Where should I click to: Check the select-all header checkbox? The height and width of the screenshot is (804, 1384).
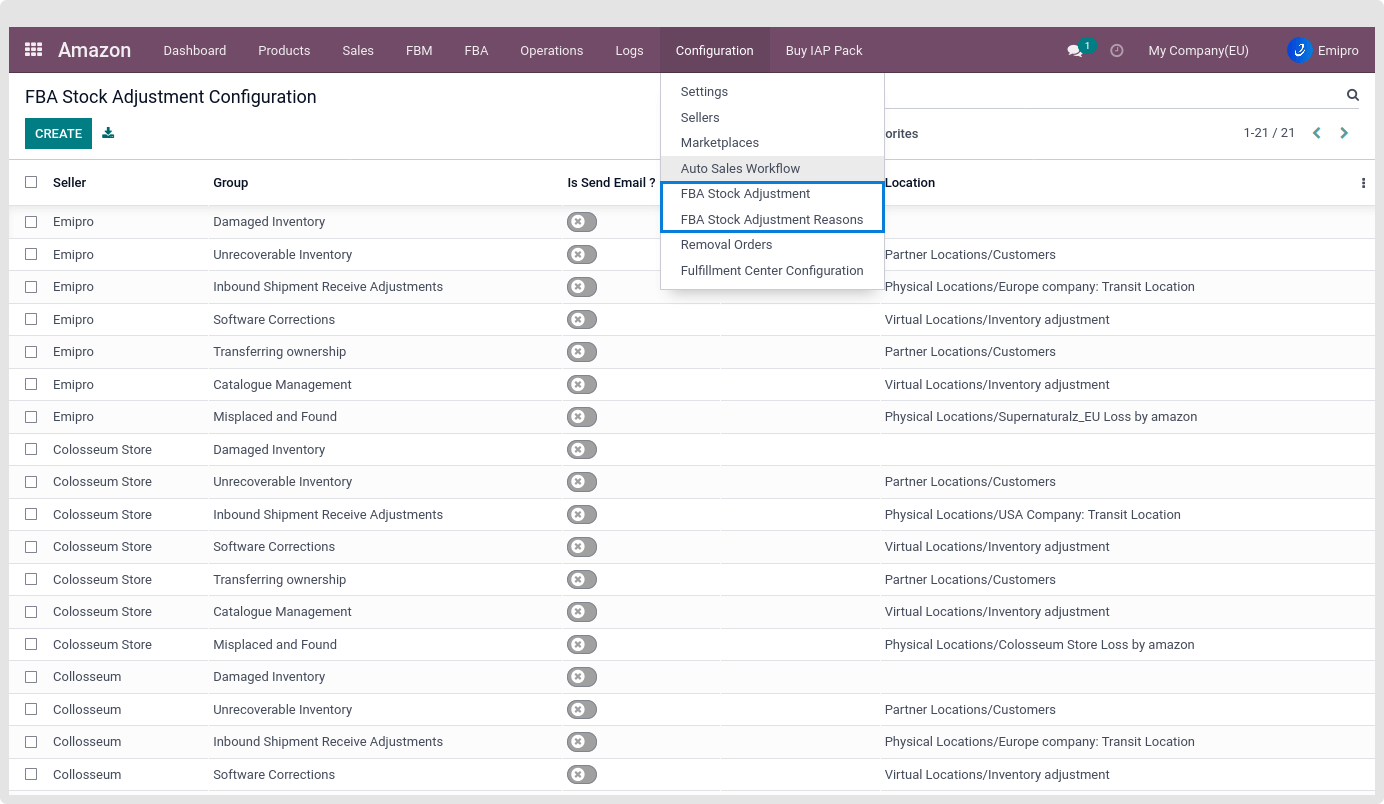point(31,182)
